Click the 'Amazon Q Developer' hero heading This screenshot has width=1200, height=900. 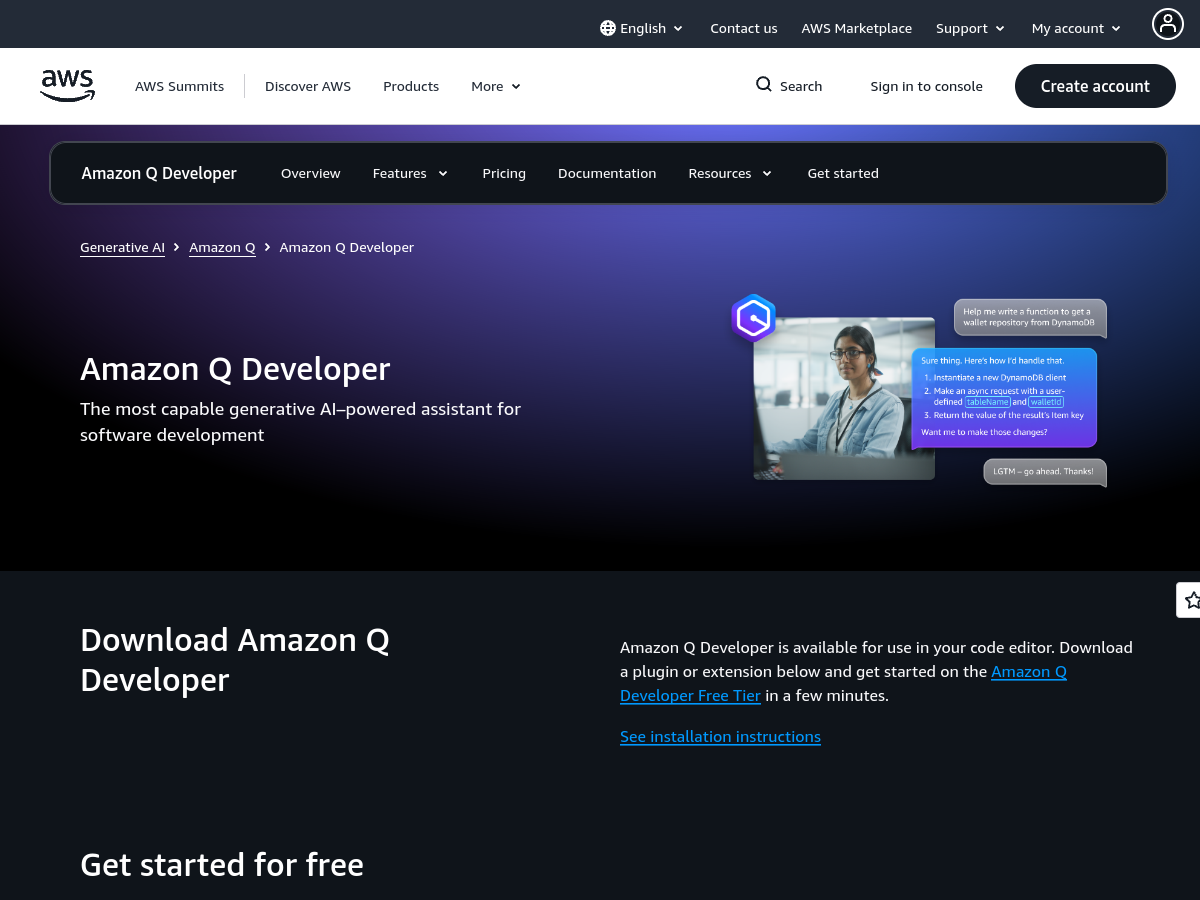(x=235, y=369)
